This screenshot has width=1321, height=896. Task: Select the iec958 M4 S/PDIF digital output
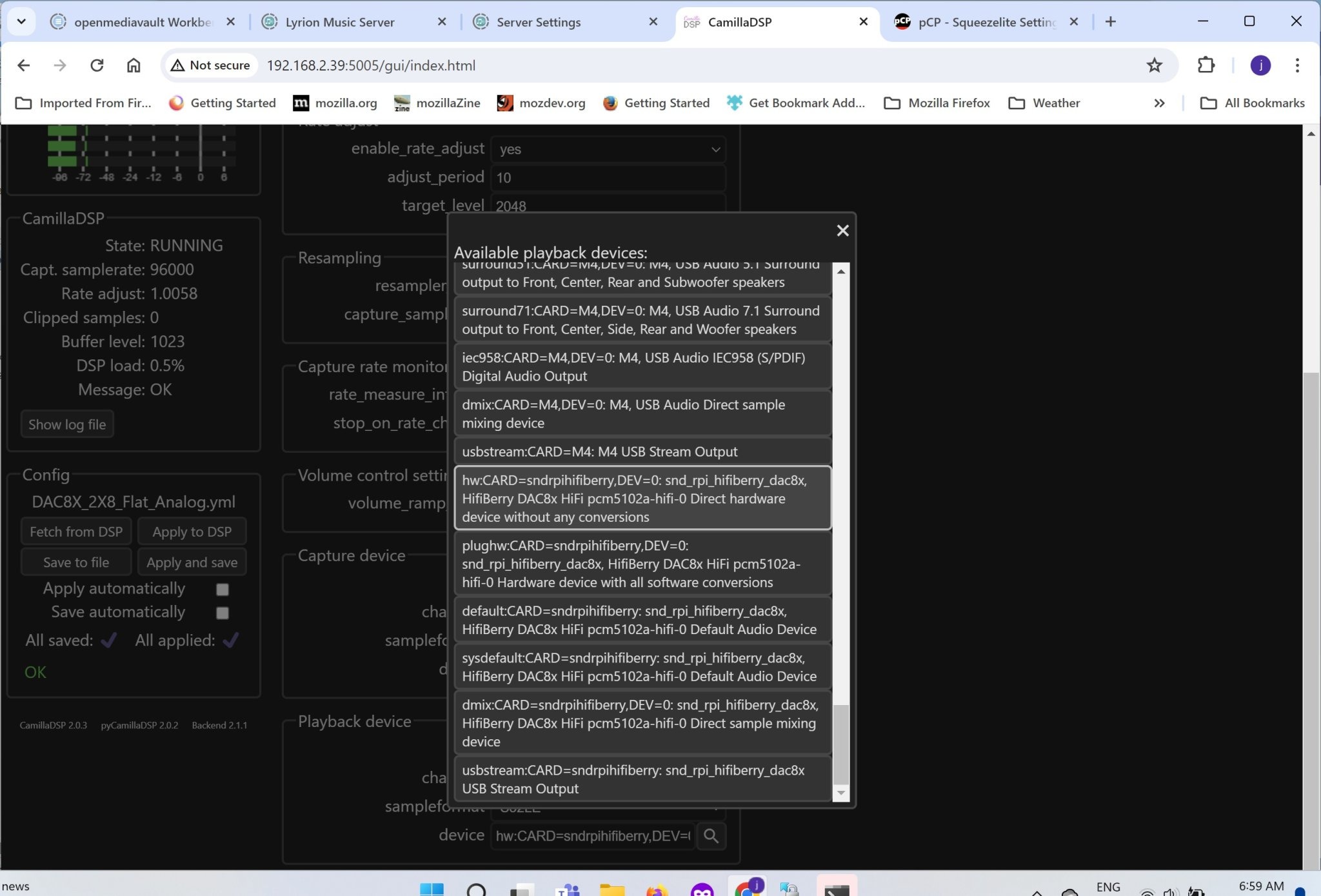pyautogui.click(x=642, y=366)
